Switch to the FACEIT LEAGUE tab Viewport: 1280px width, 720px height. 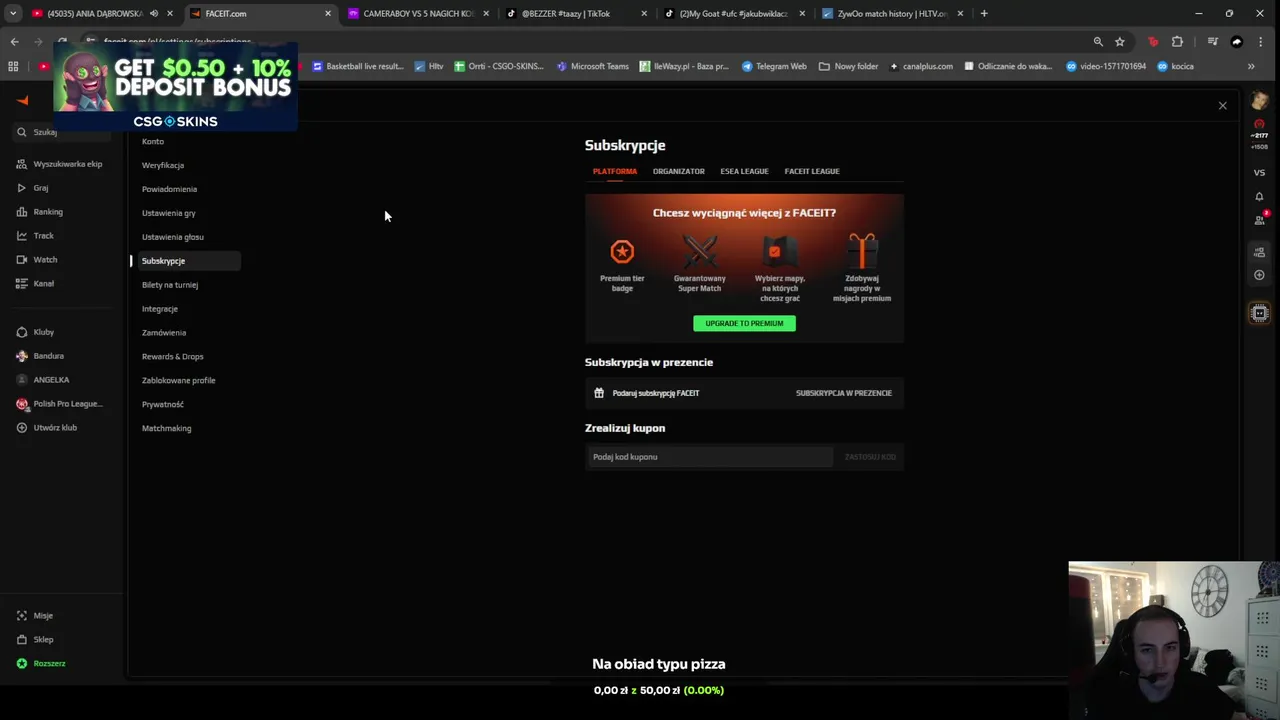click(812, 171)
